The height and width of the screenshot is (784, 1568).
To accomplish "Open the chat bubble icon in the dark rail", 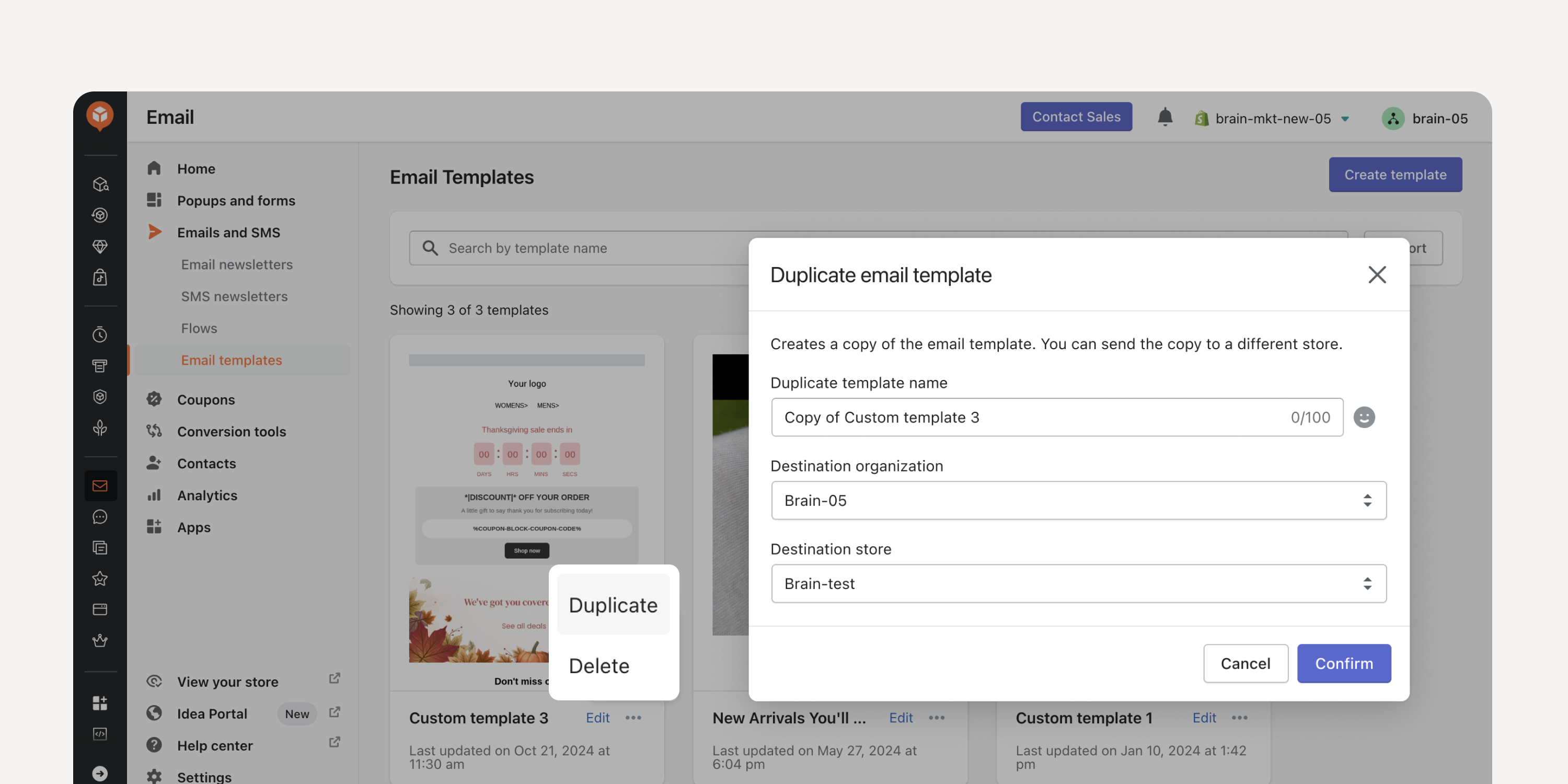I will point(100,516).
